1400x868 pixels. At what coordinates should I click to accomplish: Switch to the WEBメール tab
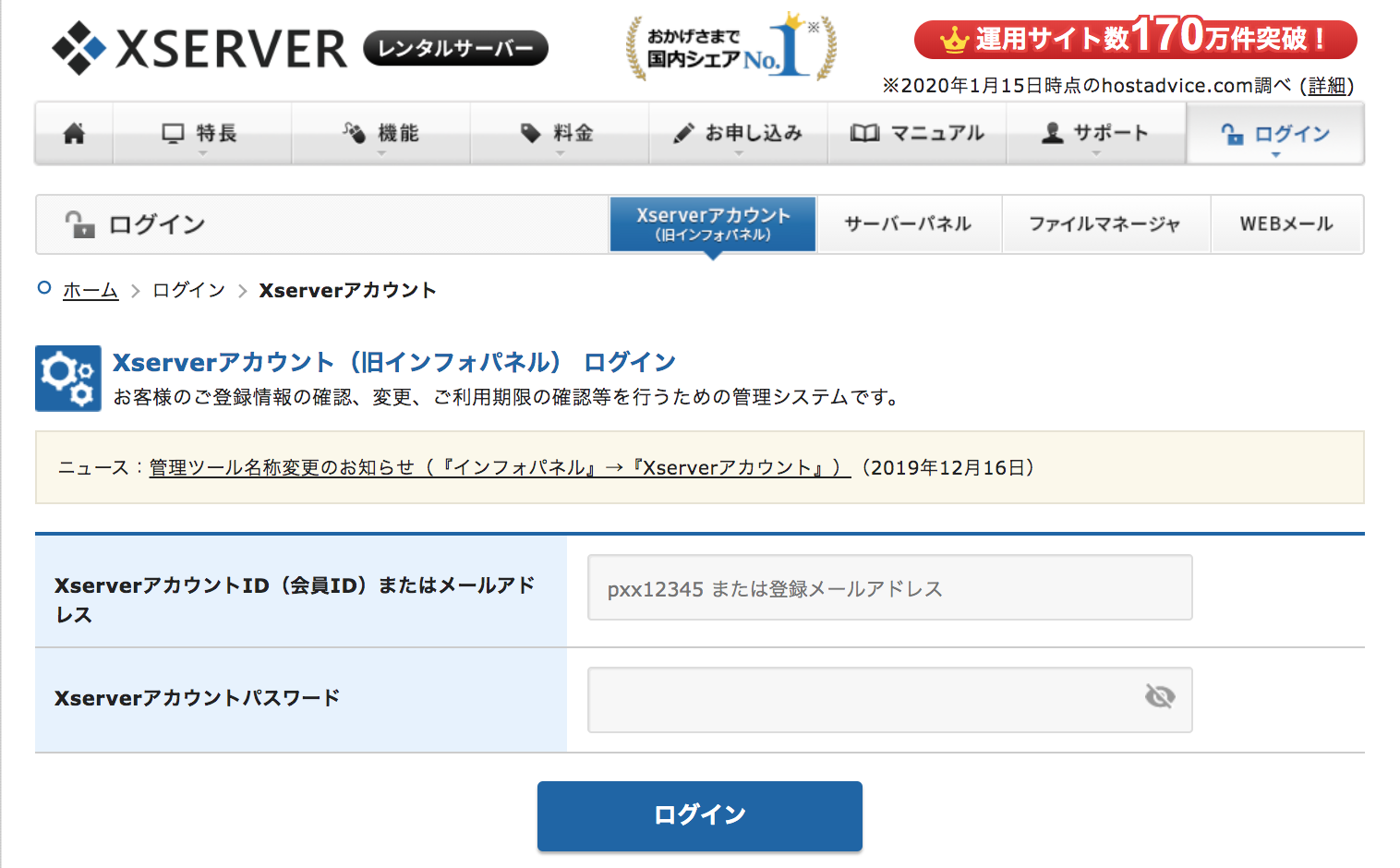(x=1286, y=223)
